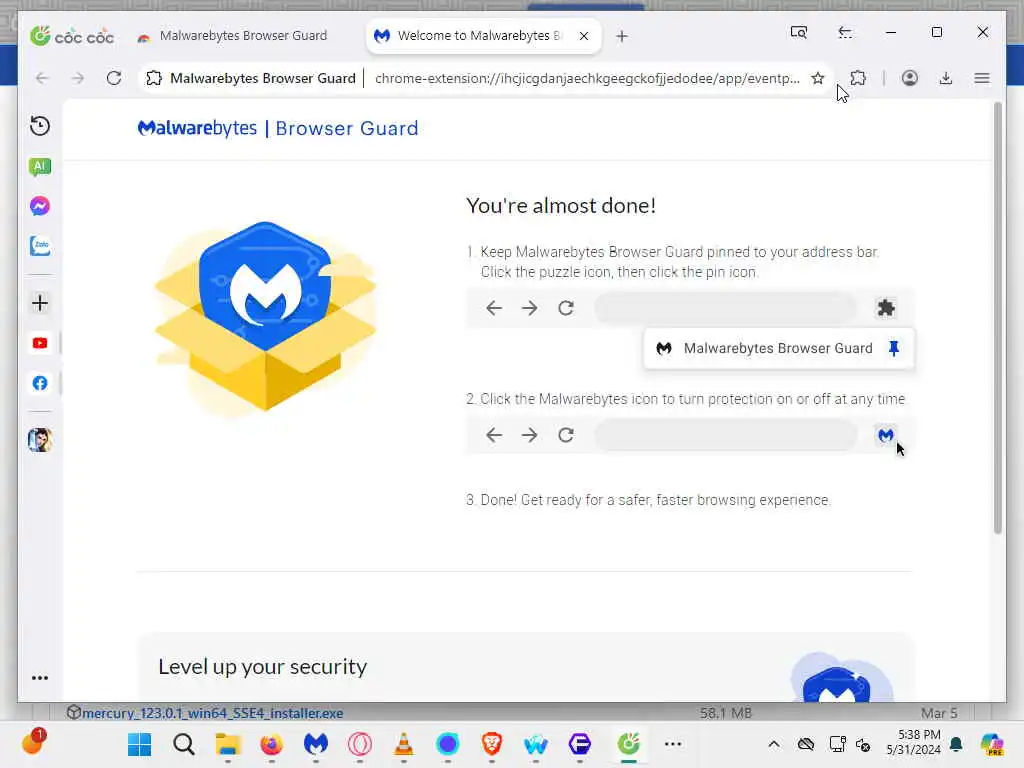This screenshot has width=1024, height=768.
Task: Open Messenger from the sidebar
Action: [40, 206]
